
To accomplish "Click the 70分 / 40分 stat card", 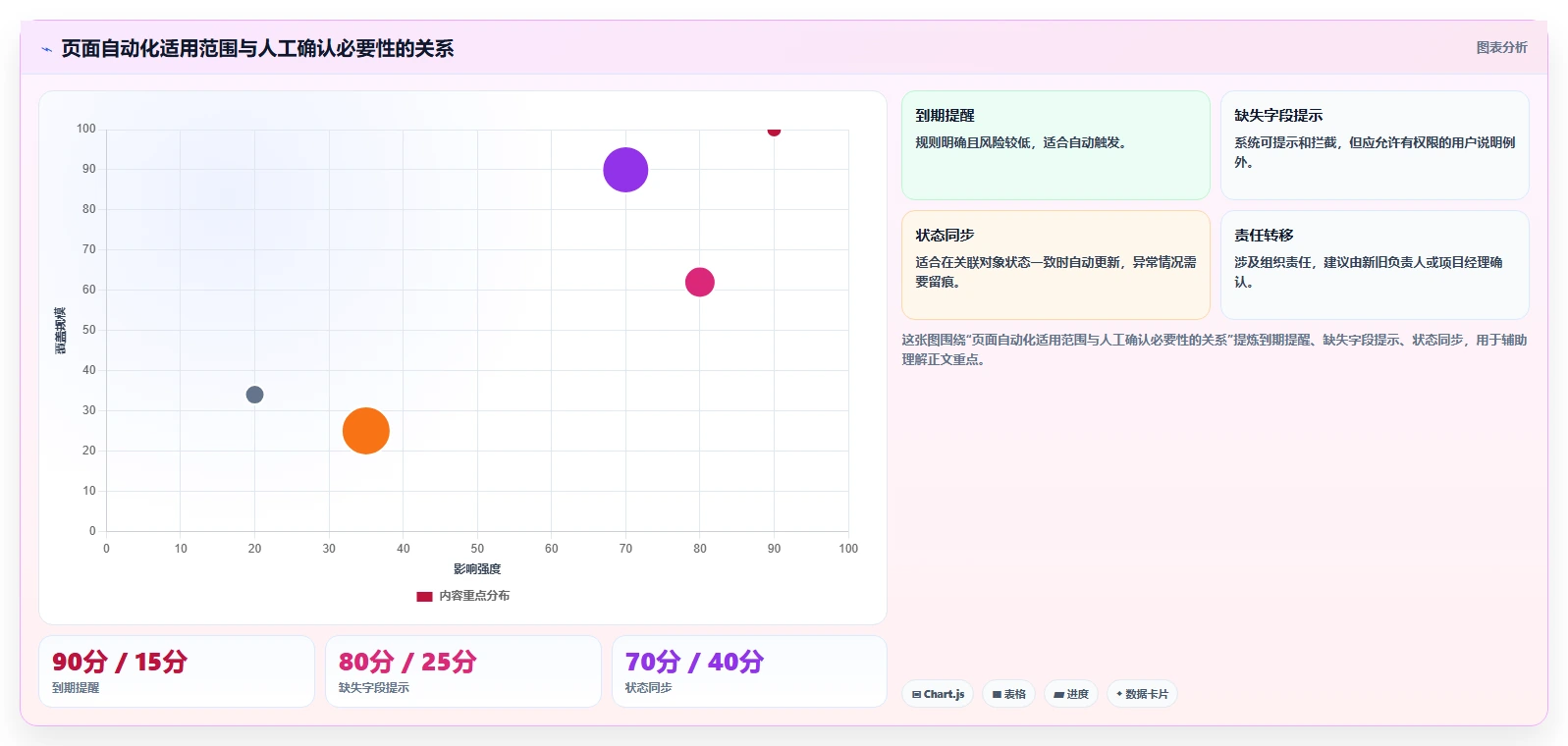I will point(749,671).
